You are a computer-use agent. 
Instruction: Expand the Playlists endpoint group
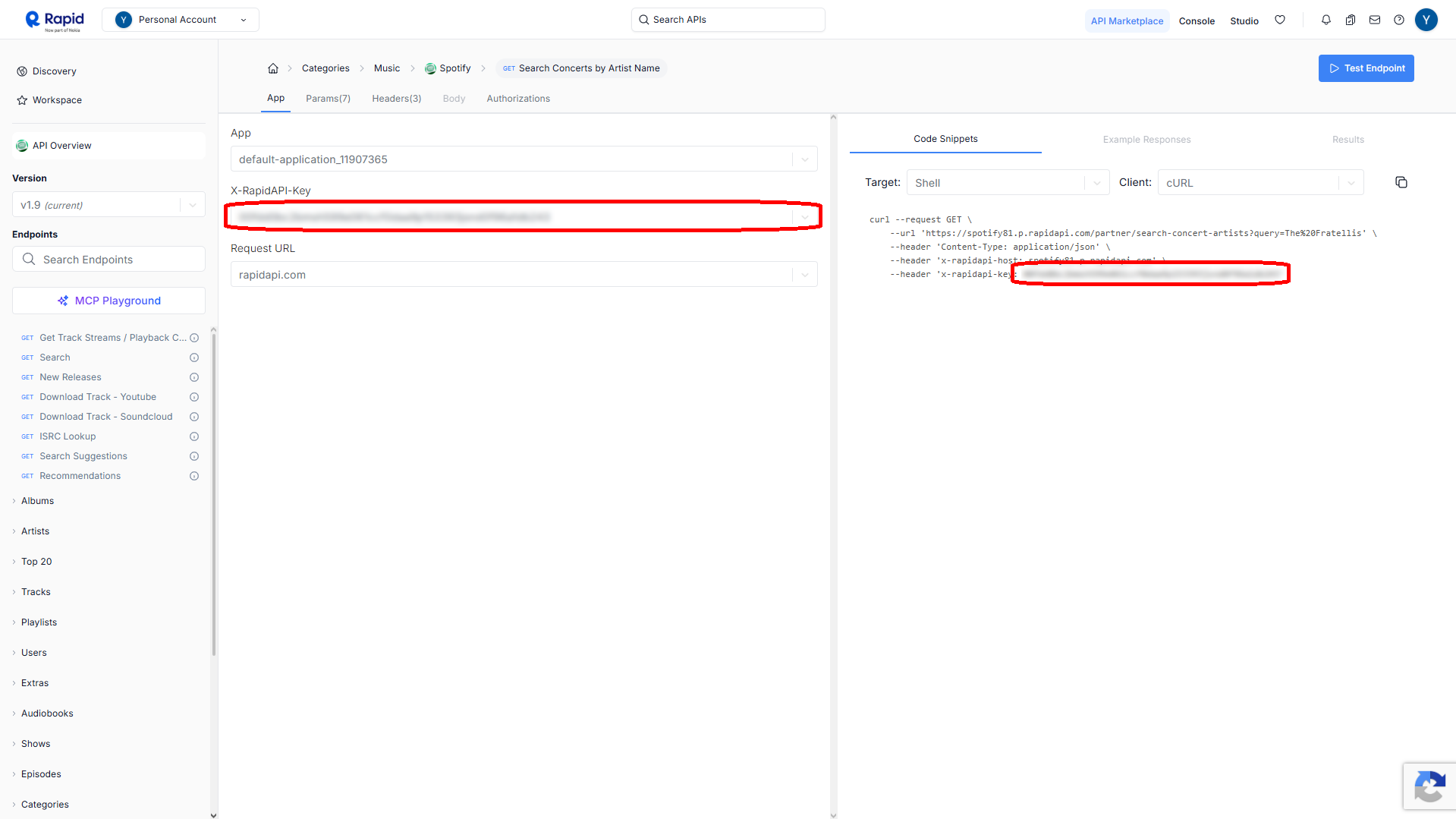[x=39, y=622]
